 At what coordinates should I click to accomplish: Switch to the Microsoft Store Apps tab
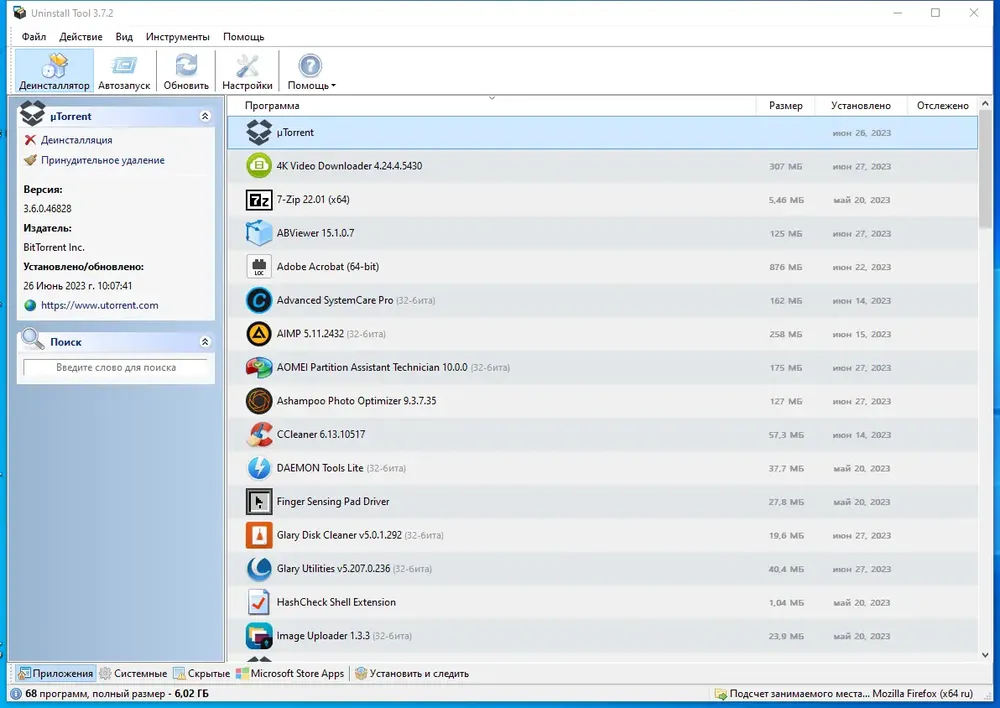click(290, 673)
